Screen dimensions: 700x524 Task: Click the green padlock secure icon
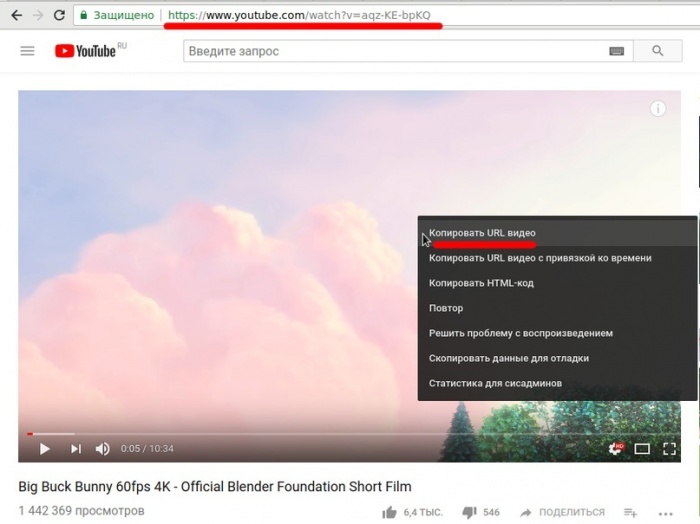pyautogui.click(x=83, y=15)
